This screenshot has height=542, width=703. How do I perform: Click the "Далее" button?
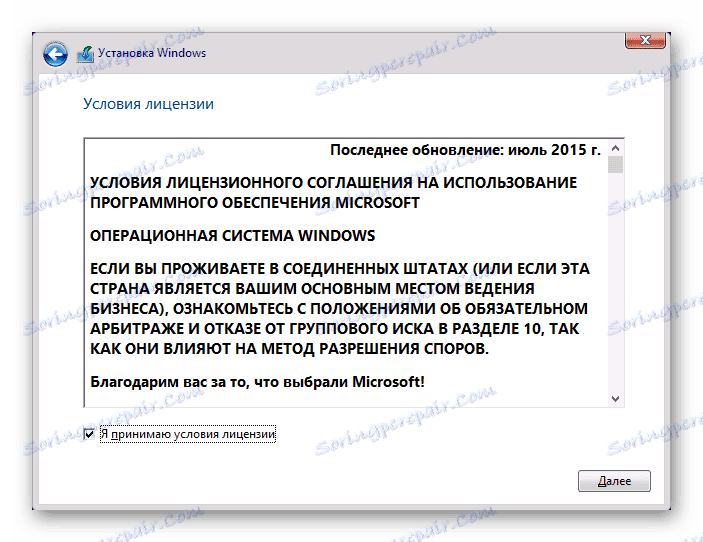point(614,481)
